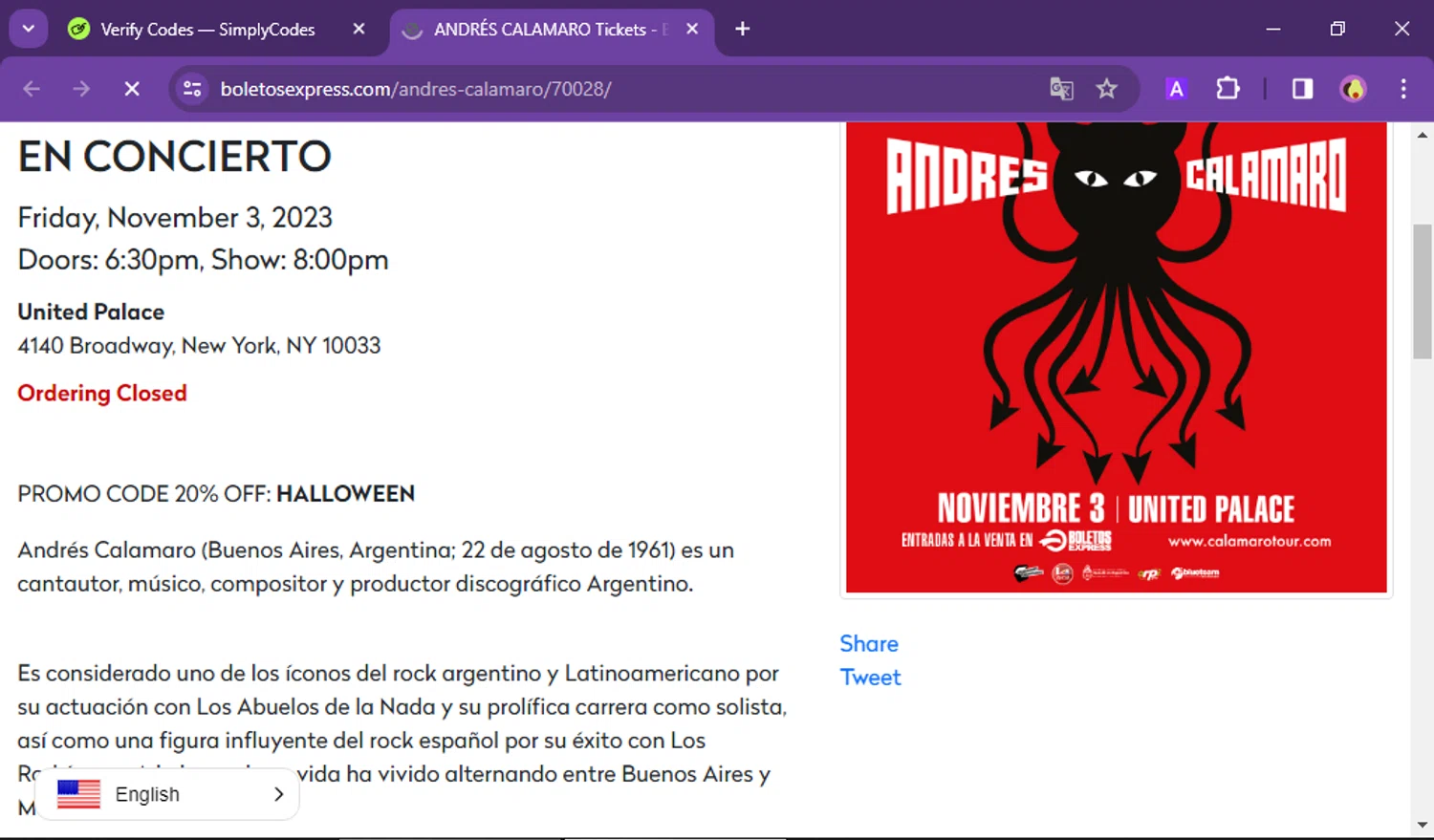1434x840 pixels.
Task: Open the Chrome three-dot menu
Action: pyautogui.click(x=1403, y=89)
